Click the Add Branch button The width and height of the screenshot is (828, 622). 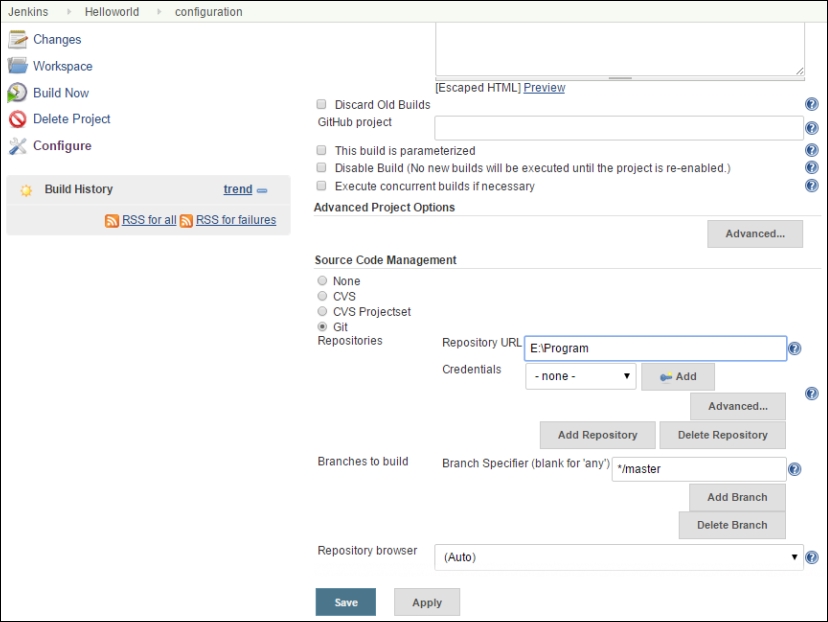737,497
